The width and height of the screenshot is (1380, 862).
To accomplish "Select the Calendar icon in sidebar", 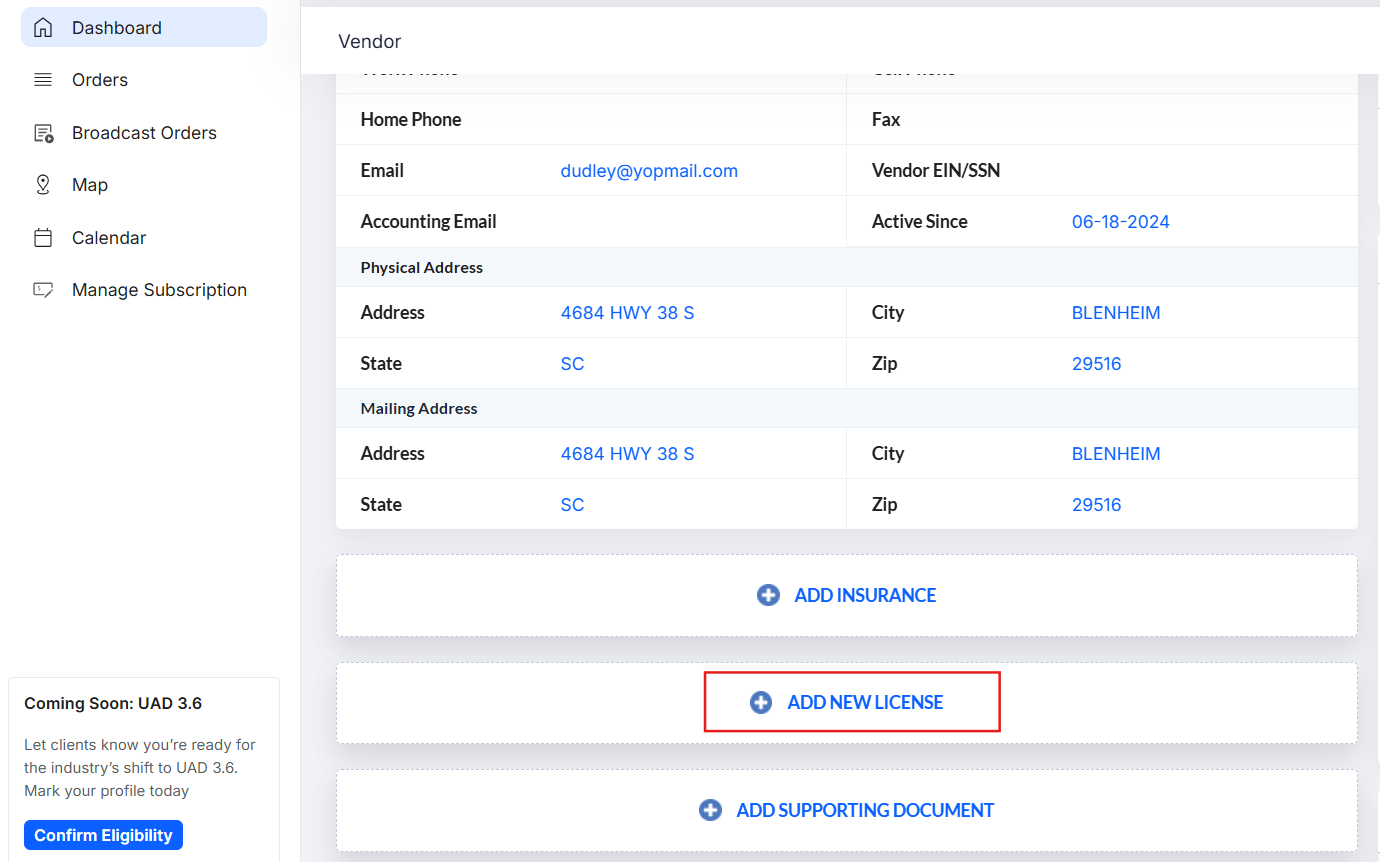I will (x=43, y=237).
